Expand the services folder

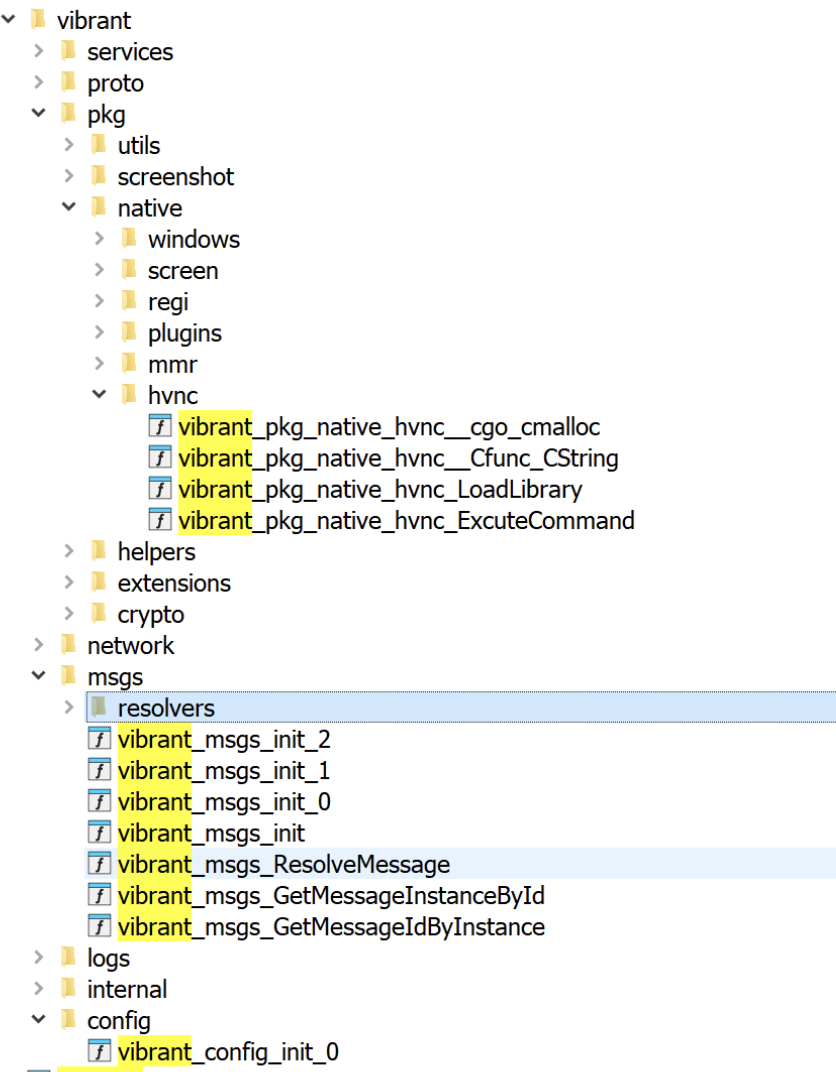[x=37, y=51]
